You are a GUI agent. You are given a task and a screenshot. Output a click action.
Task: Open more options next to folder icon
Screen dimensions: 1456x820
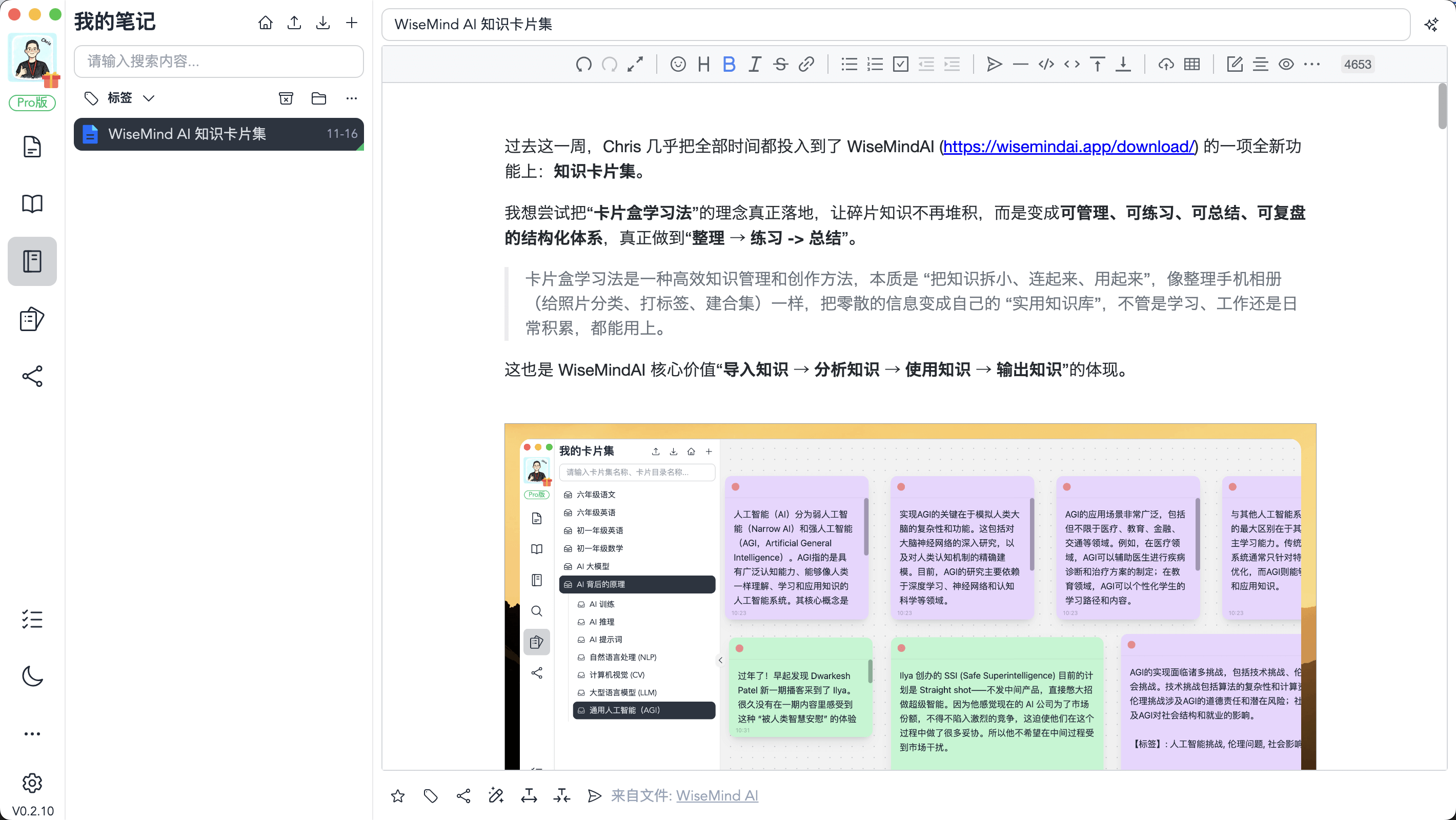point(352,98)
